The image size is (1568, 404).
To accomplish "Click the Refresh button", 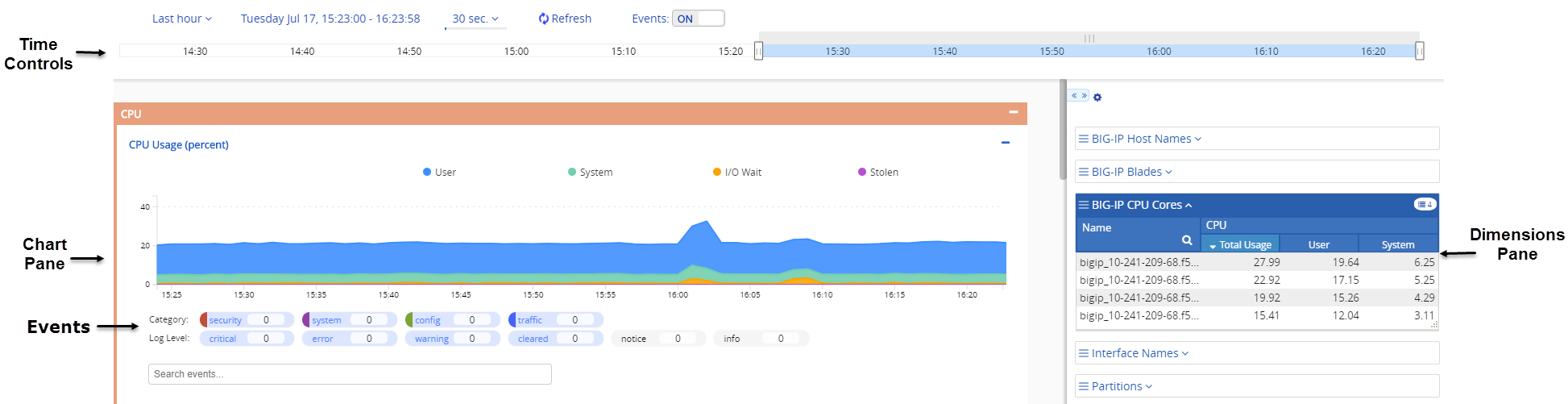I will point(565,19).
